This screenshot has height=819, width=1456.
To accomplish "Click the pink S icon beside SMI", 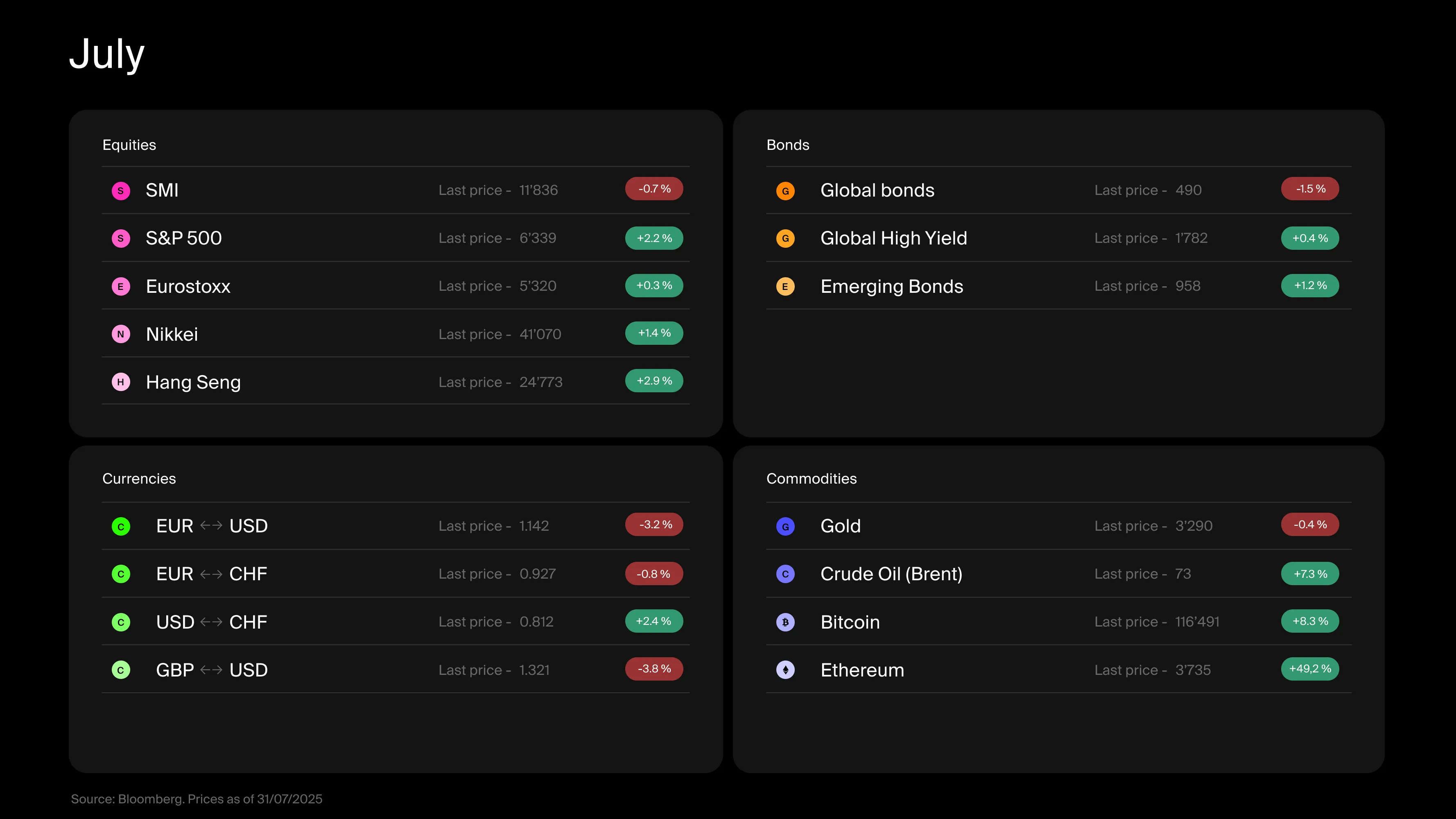I will tap(120, 190).
